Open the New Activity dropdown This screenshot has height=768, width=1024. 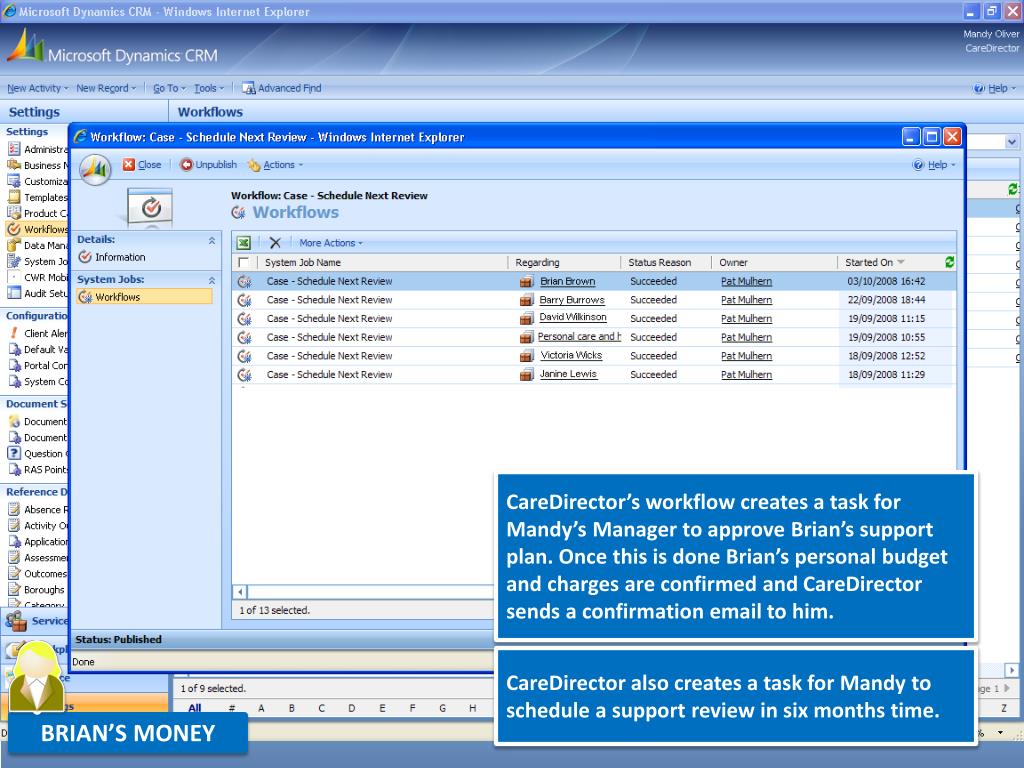39,88
